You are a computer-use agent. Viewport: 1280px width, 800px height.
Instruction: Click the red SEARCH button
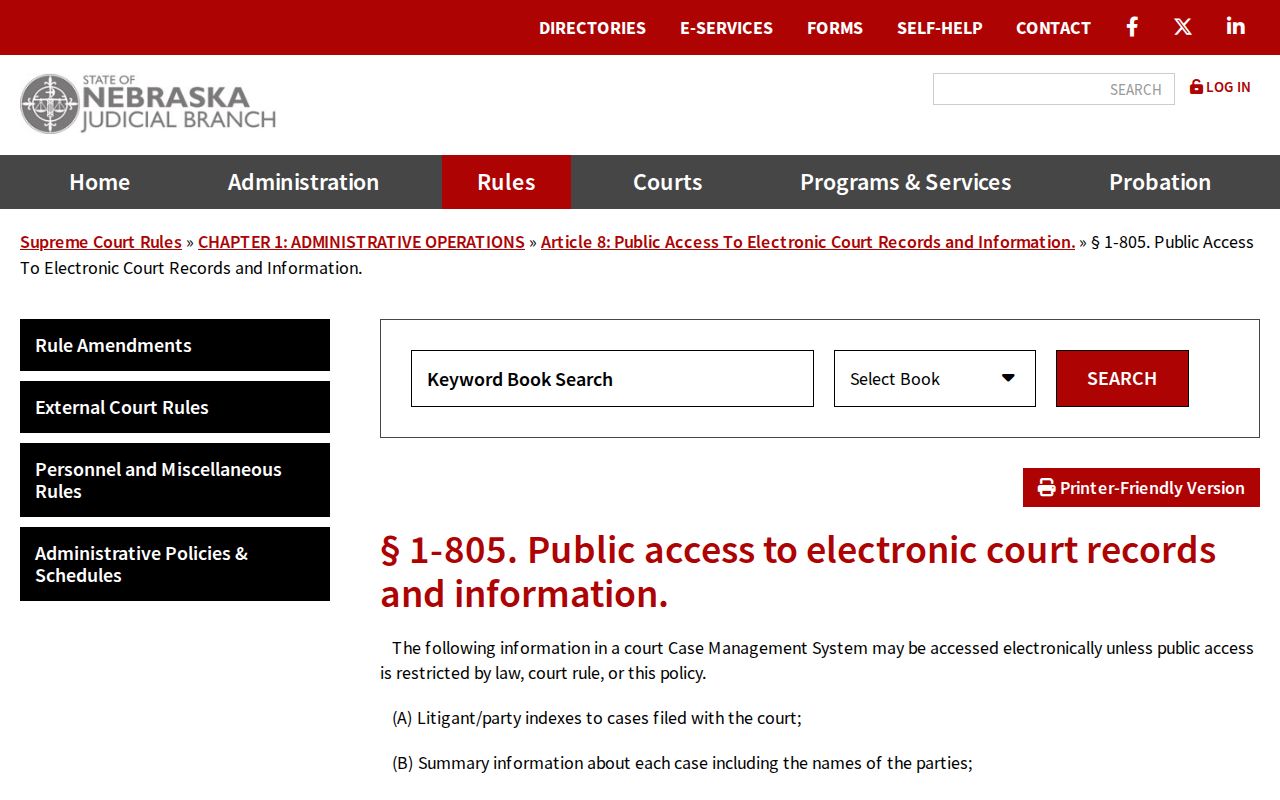pos(1122,379)
